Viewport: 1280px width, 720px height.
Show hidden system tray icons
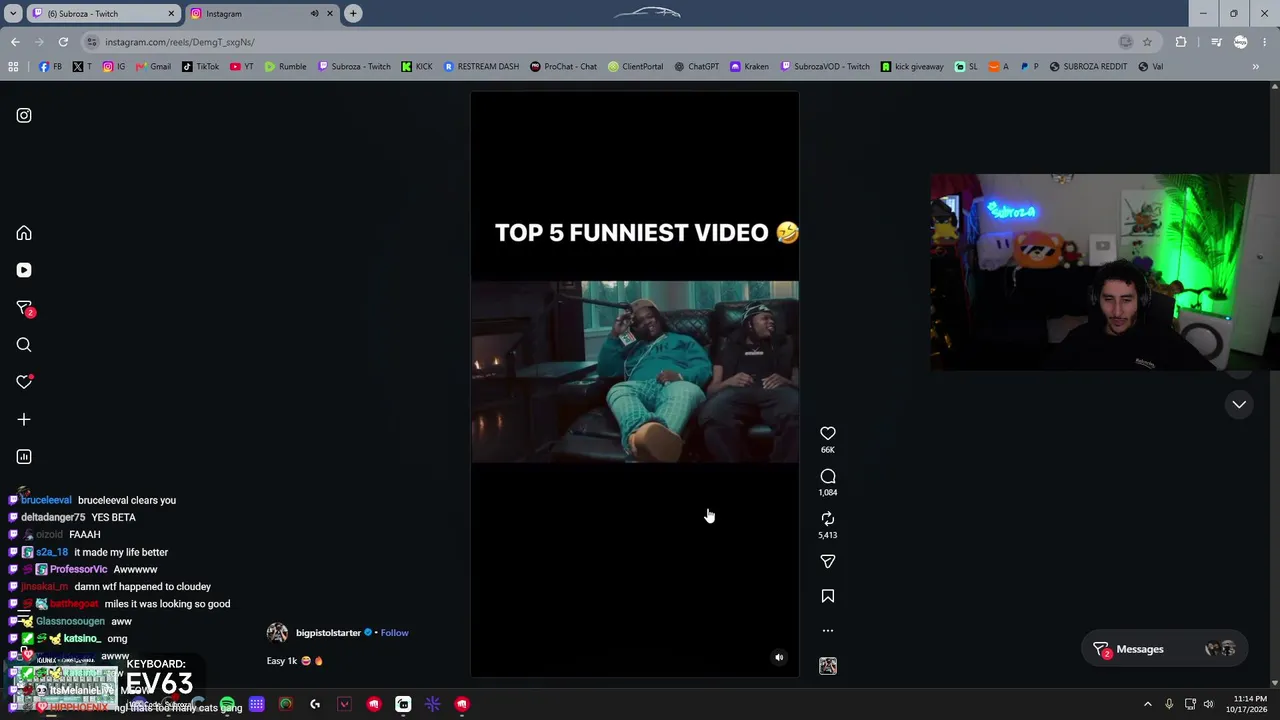point(1148,704)
